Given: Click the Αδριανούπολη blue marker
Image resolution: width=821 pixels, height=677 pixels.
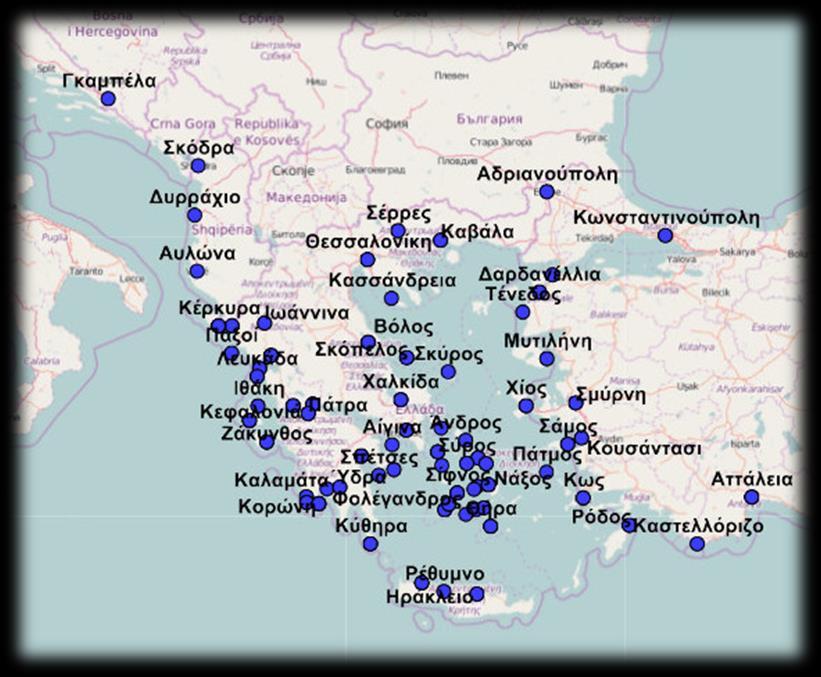Looking at the screenshot, I should pos(547,192).
